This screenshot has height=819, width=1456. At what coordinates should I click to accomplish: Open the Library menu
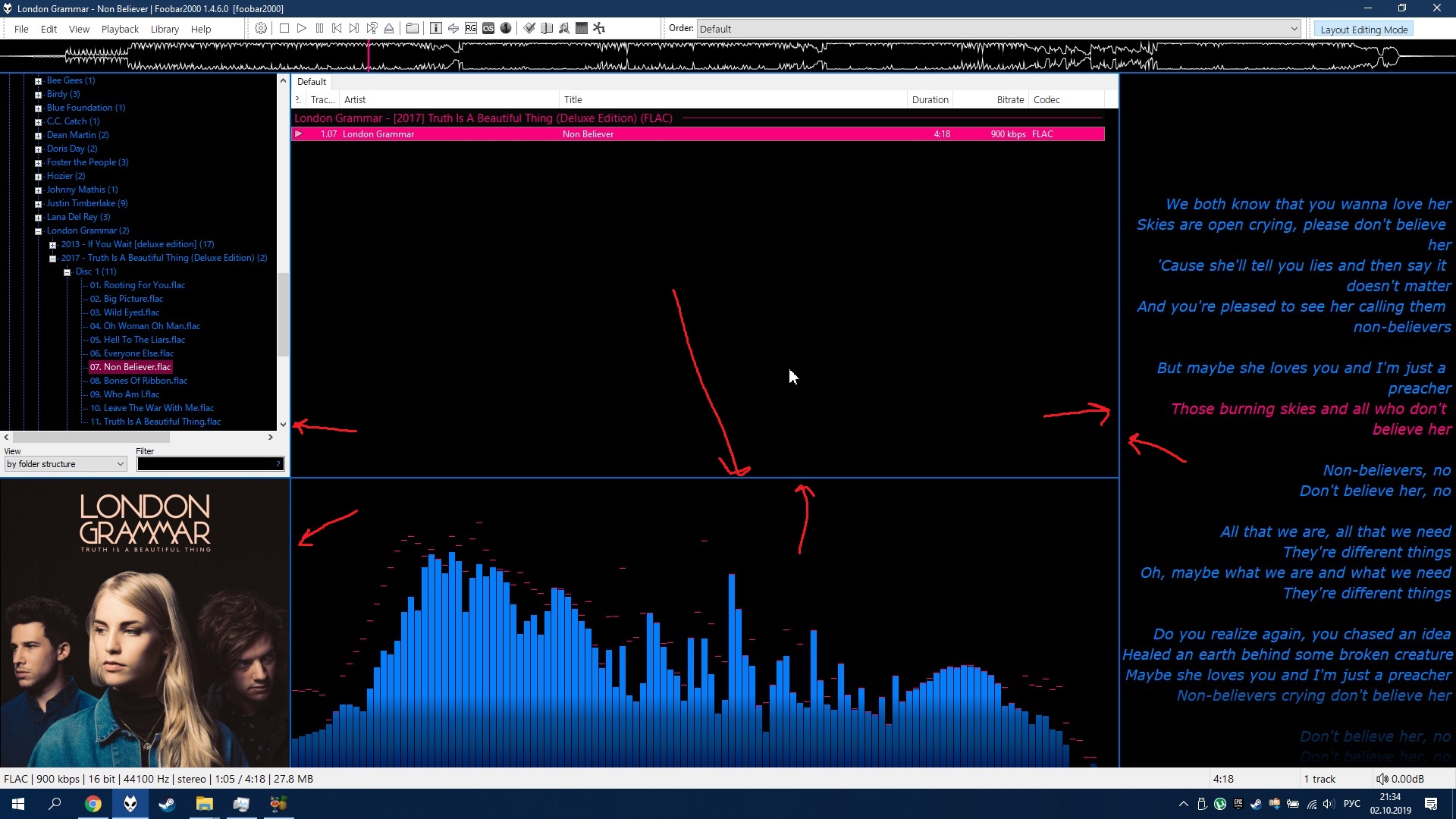[165, 29]
